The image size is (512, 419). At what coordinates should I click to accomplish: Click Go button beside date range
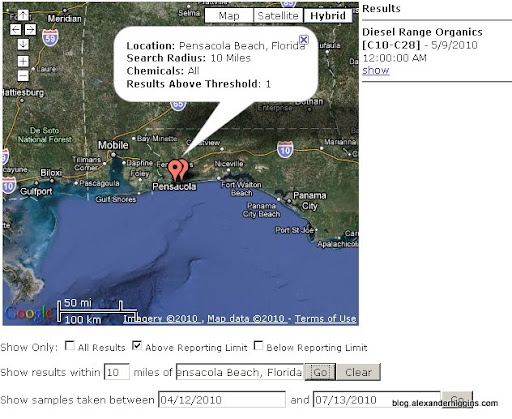click(x=457, y=399)
